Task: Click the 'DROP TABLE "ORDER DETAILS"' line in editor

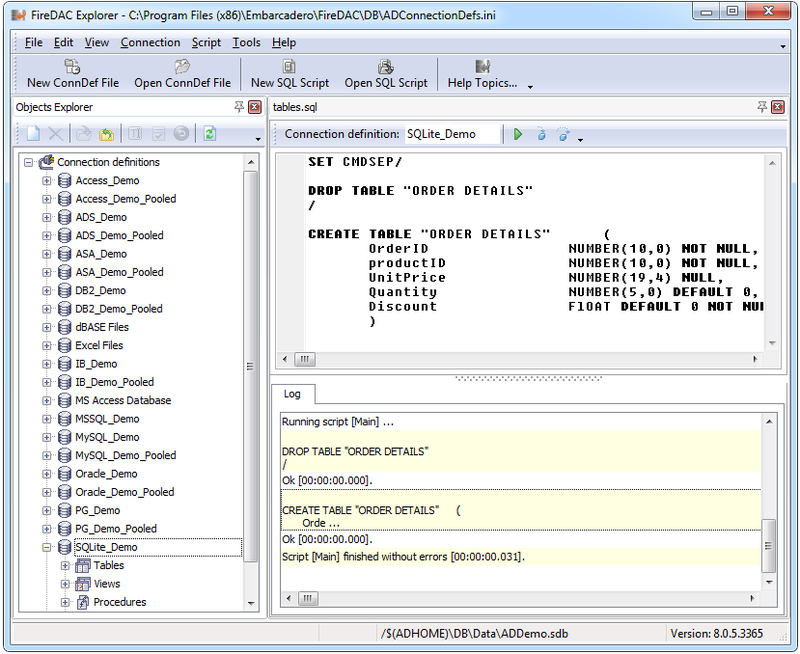Action: tap(420, 191)
